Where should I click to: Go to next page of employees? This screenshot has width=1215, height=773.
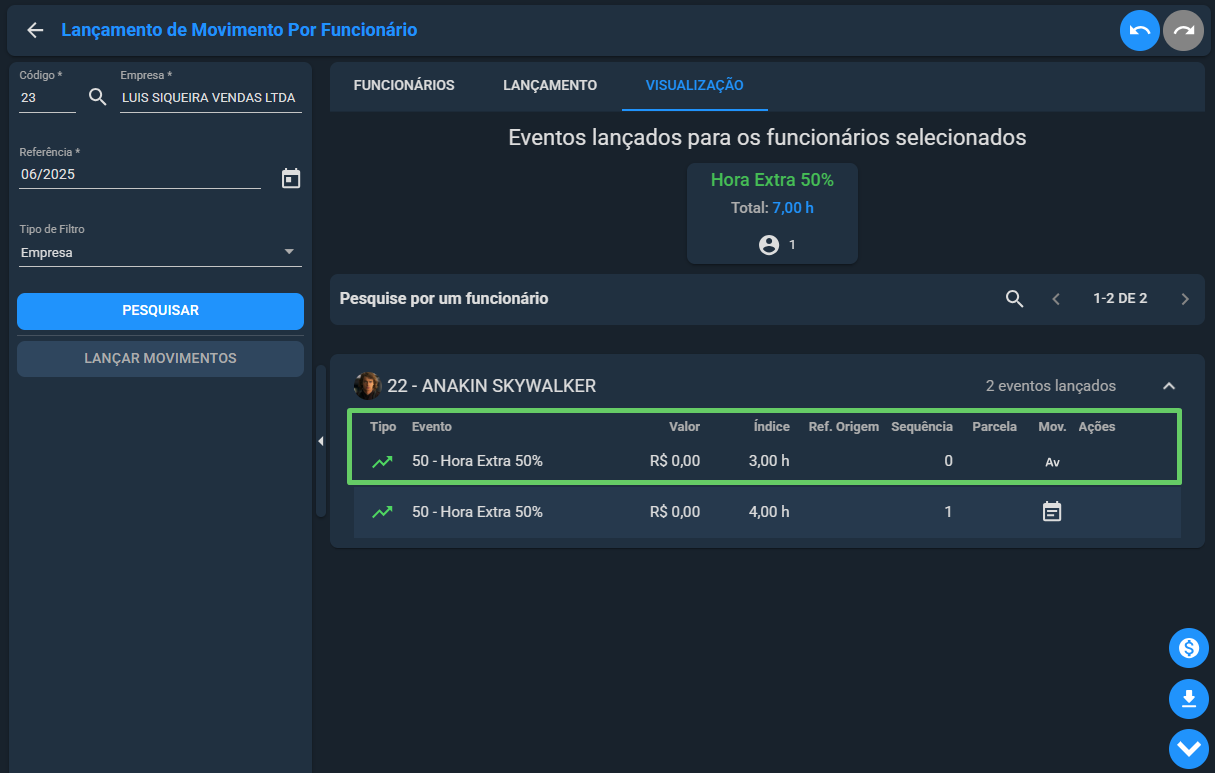pyautogui.click(x=1185, y=298)
